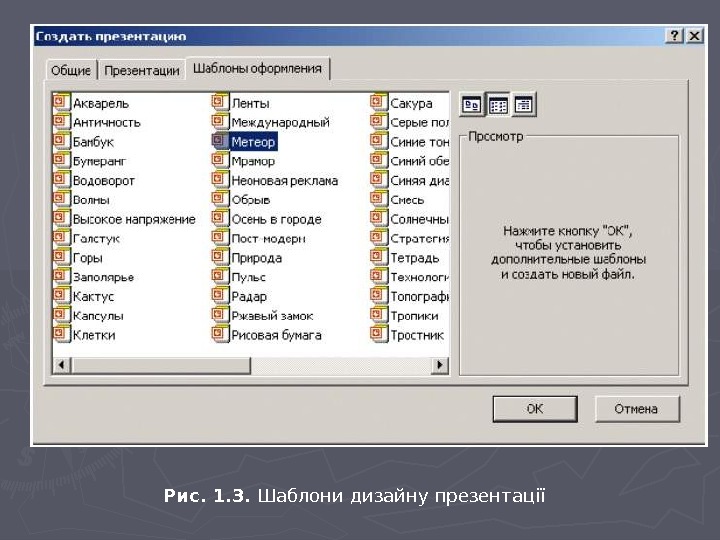Click the Обрыв template icon
Screen dimensions: 720x540
tap(220, 199)
